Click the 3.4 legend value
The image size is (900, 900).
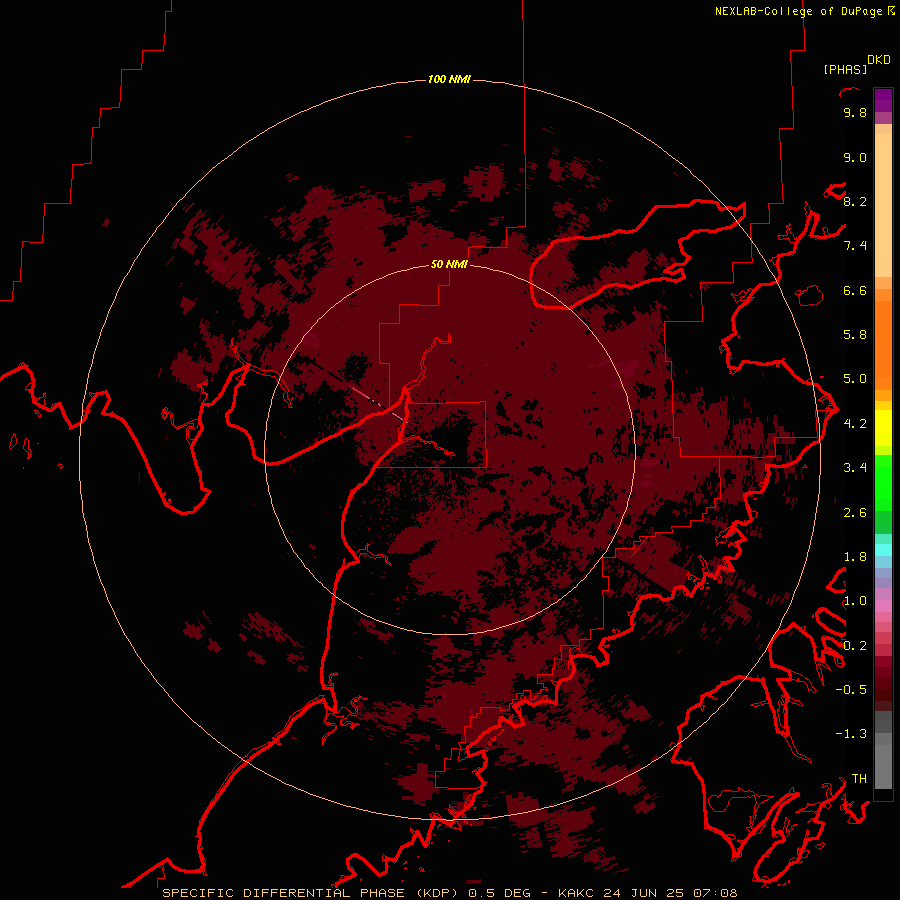(x=855, y=468)
